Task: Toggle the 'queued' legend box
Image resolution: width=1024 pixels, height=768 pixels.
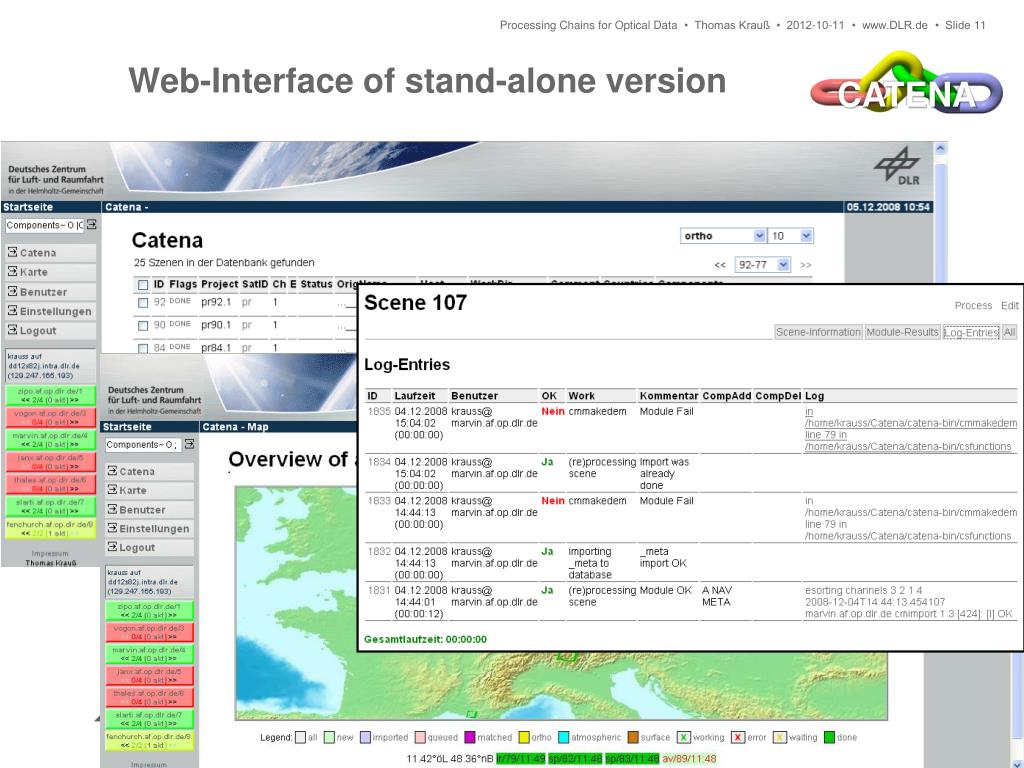Action: click(421, 737)
